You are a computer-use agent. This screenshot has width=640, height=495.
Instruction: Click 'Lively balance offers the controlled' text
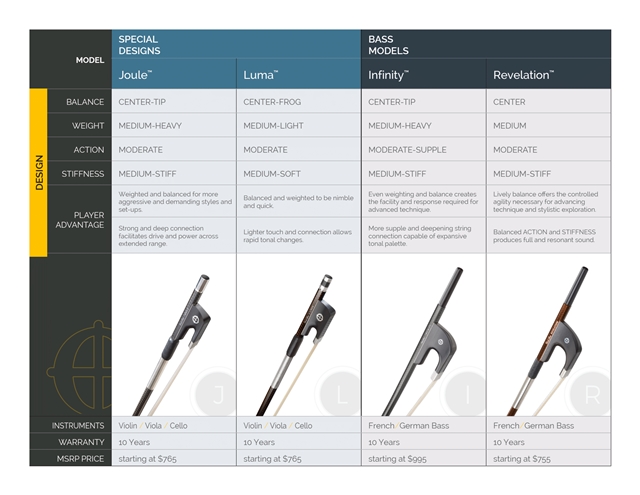[x=546, y=202]
